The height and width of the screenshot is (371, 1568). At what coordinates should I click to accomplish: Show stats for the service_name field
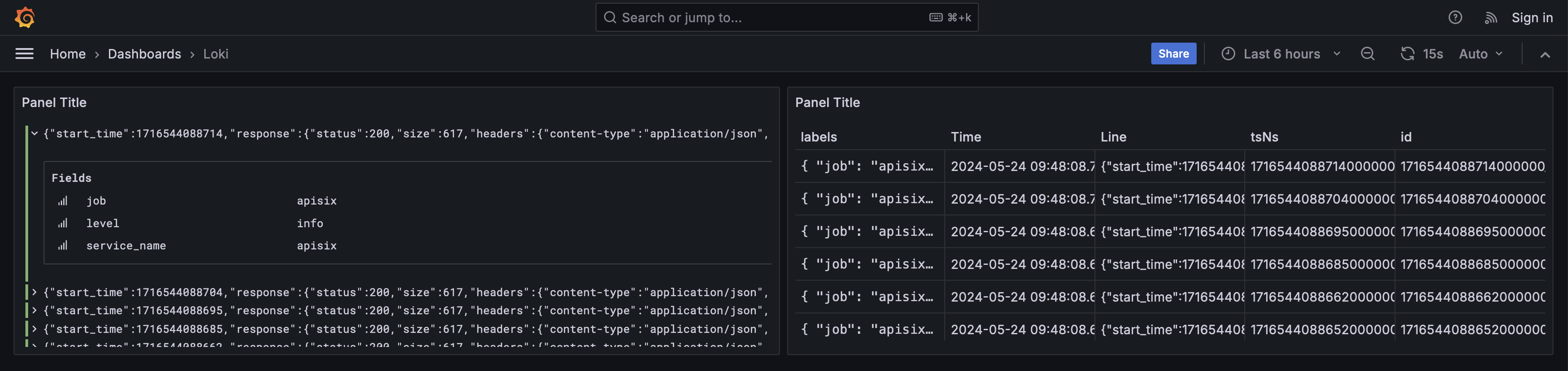coord(63,246)
